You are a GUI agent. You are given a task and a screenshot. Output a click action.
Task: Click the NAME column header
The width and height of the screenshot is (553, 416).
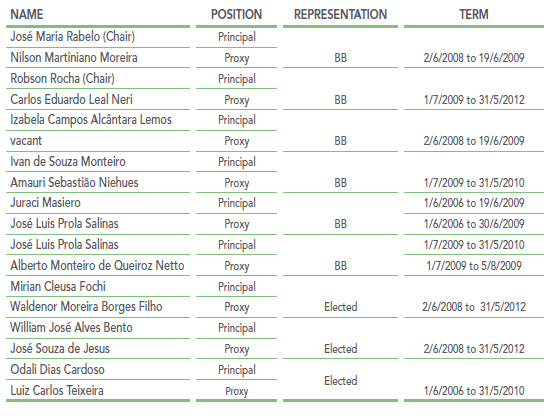point(27,14)
